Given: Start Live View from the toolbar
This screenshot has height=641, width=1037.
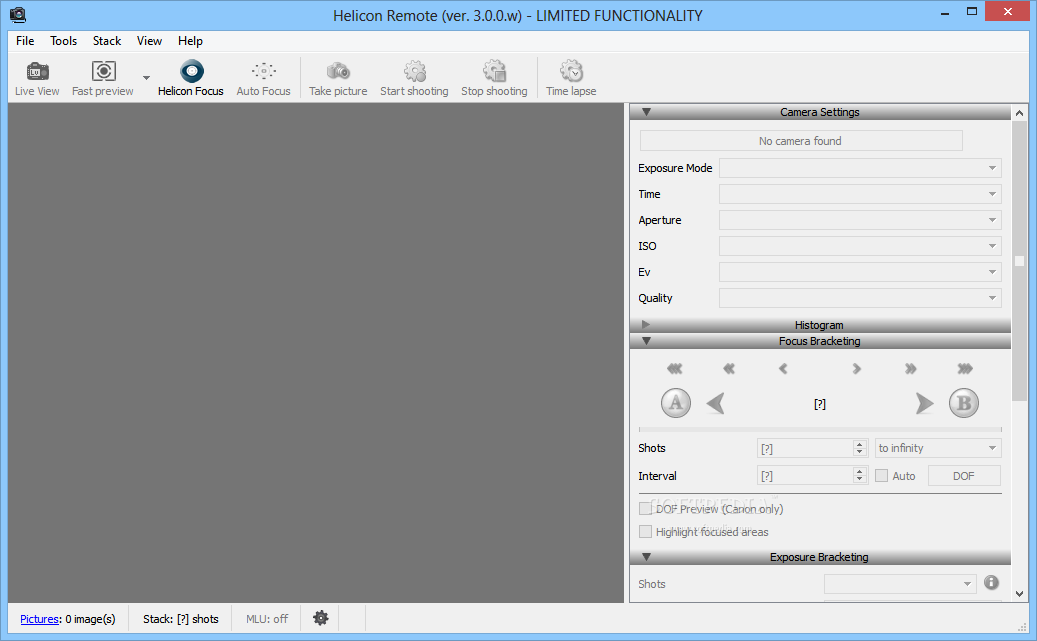Looking at the screenshot, I should point(37,78).
